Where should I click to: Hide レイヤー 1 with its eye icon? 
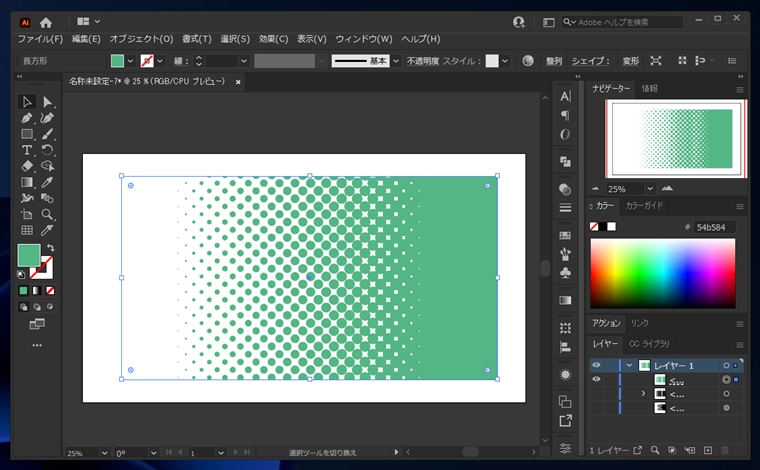point(597,365)
